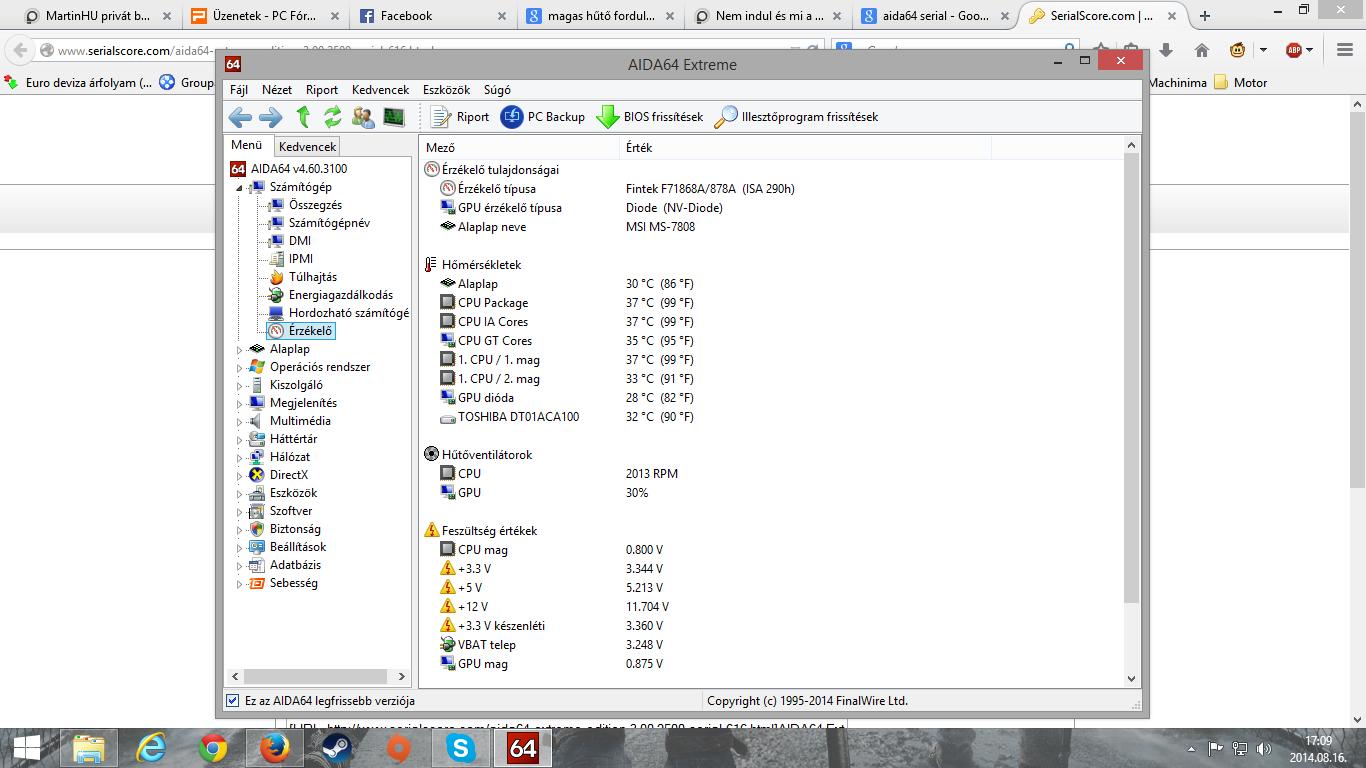Open the Súgó menu
This screenshot has height=768, width=1366.
[497, 89]
